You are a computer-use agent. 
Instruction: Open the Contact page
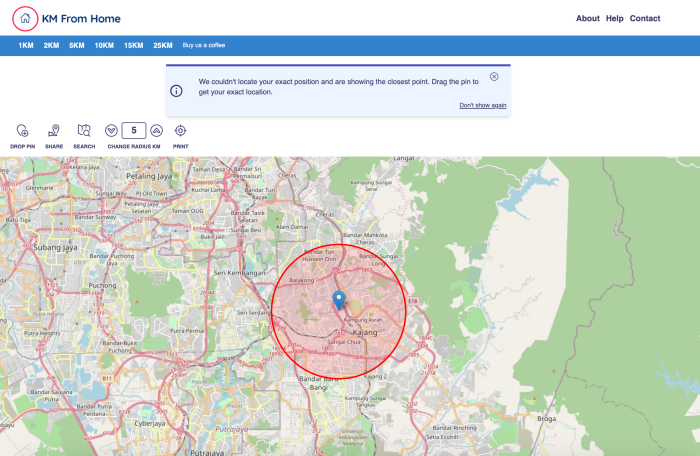pos(645,18)
